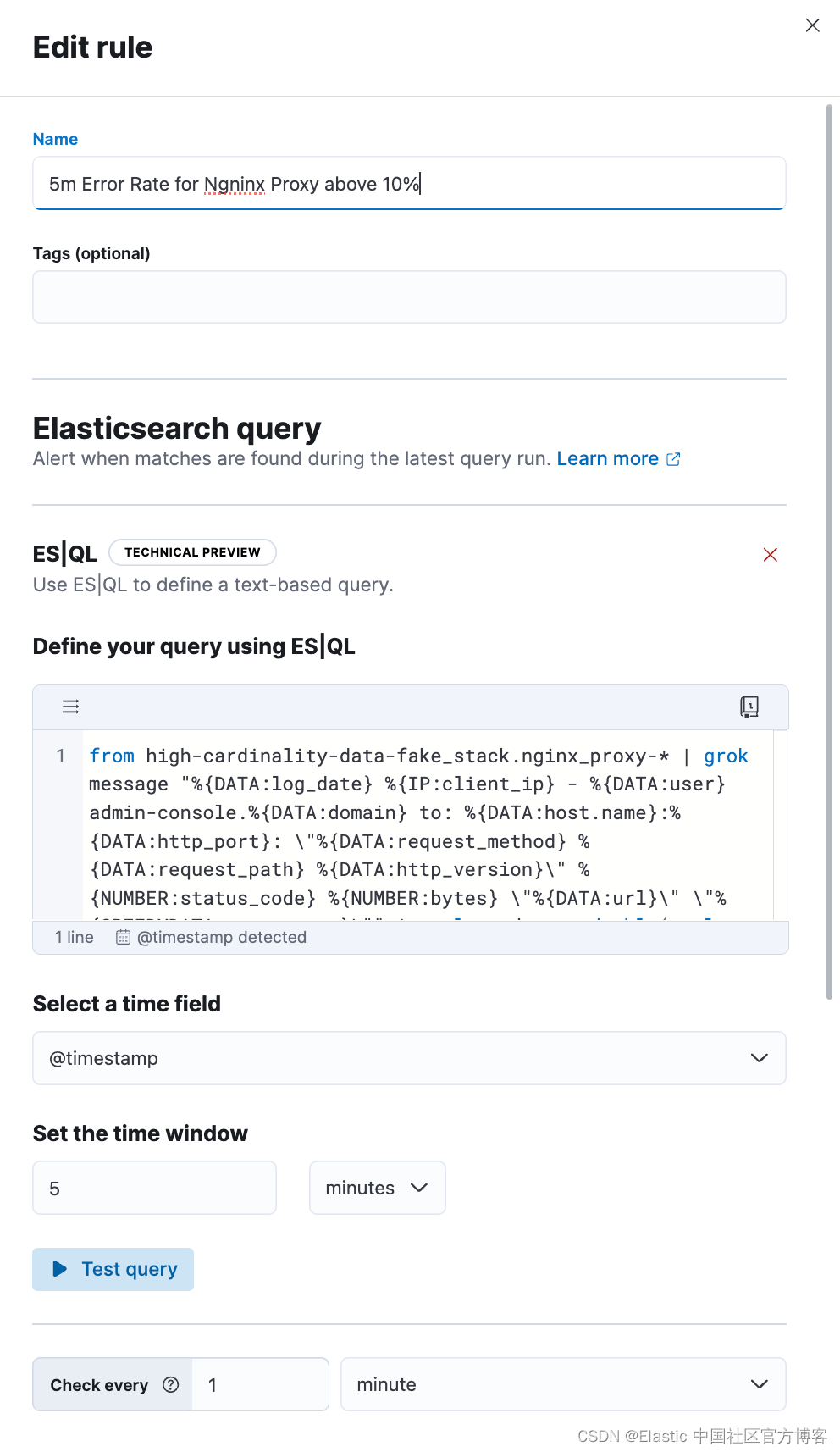Close the Edit rule flyout

[x=812, y=25]
